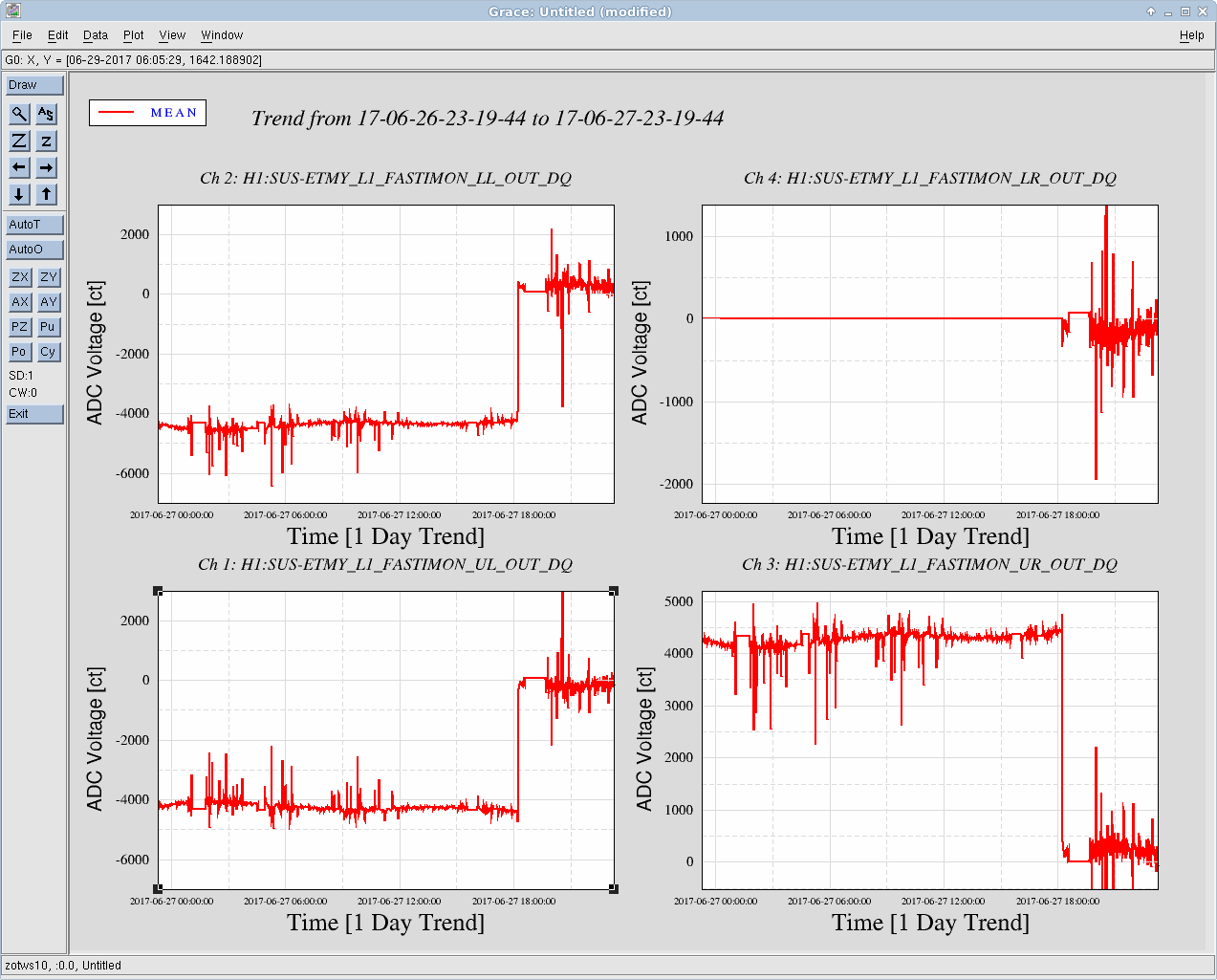Click 'ADC Voltage [ct]' axis label of Ch 2 graph

tap(95, 354)
